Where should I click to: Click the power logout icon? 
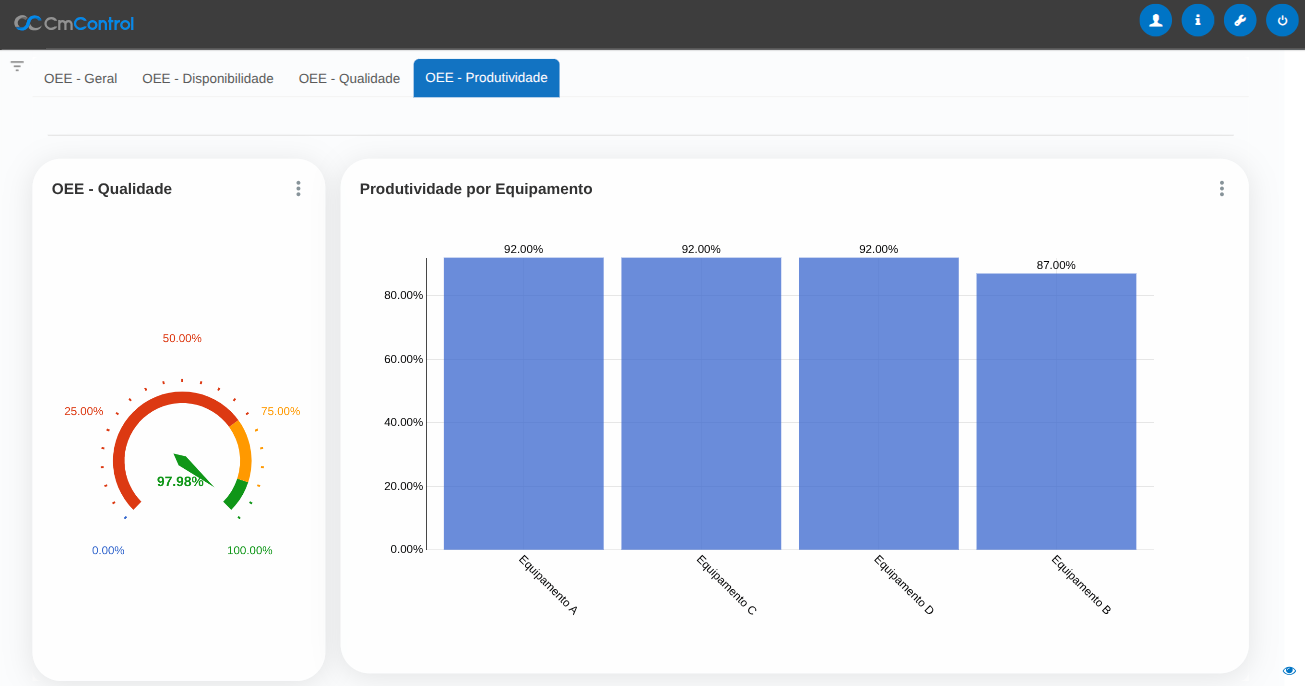pos(1282,20)
